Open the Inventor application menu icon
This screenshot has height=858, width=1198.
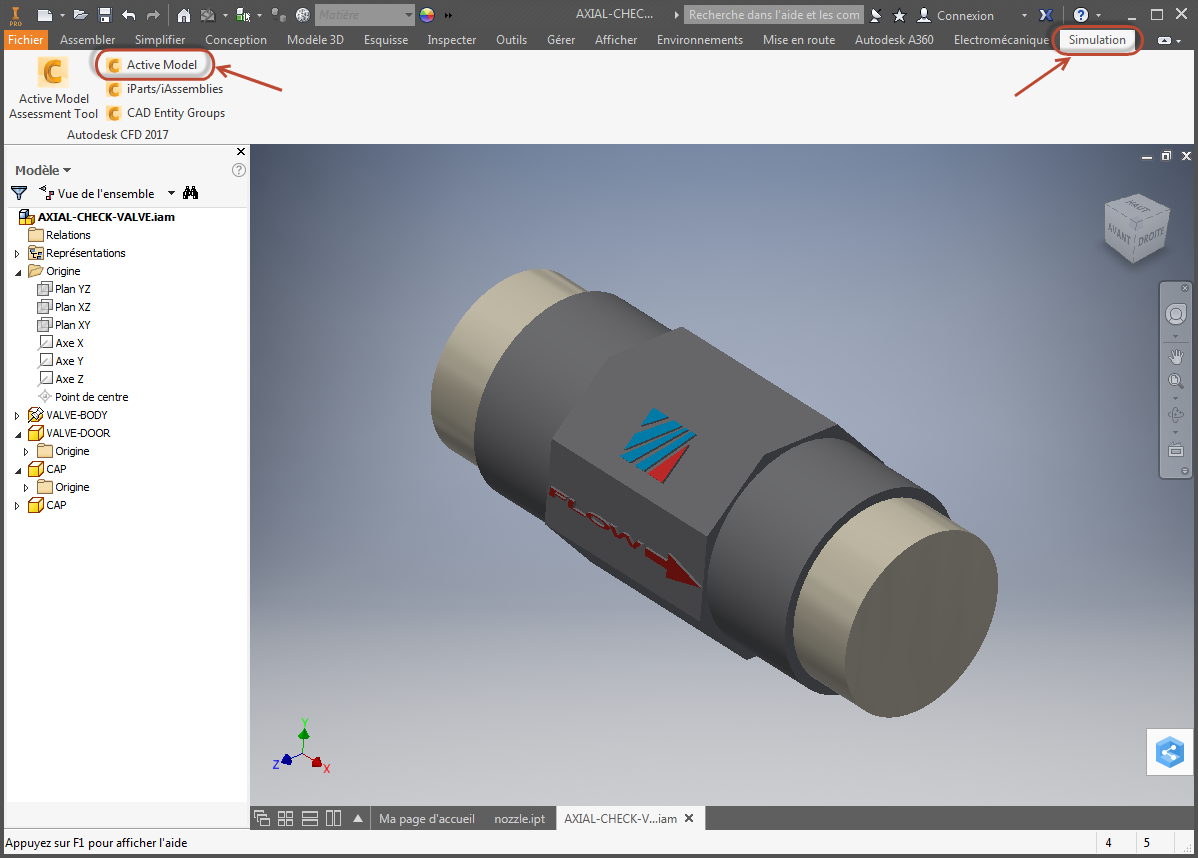tap(15, 15)
